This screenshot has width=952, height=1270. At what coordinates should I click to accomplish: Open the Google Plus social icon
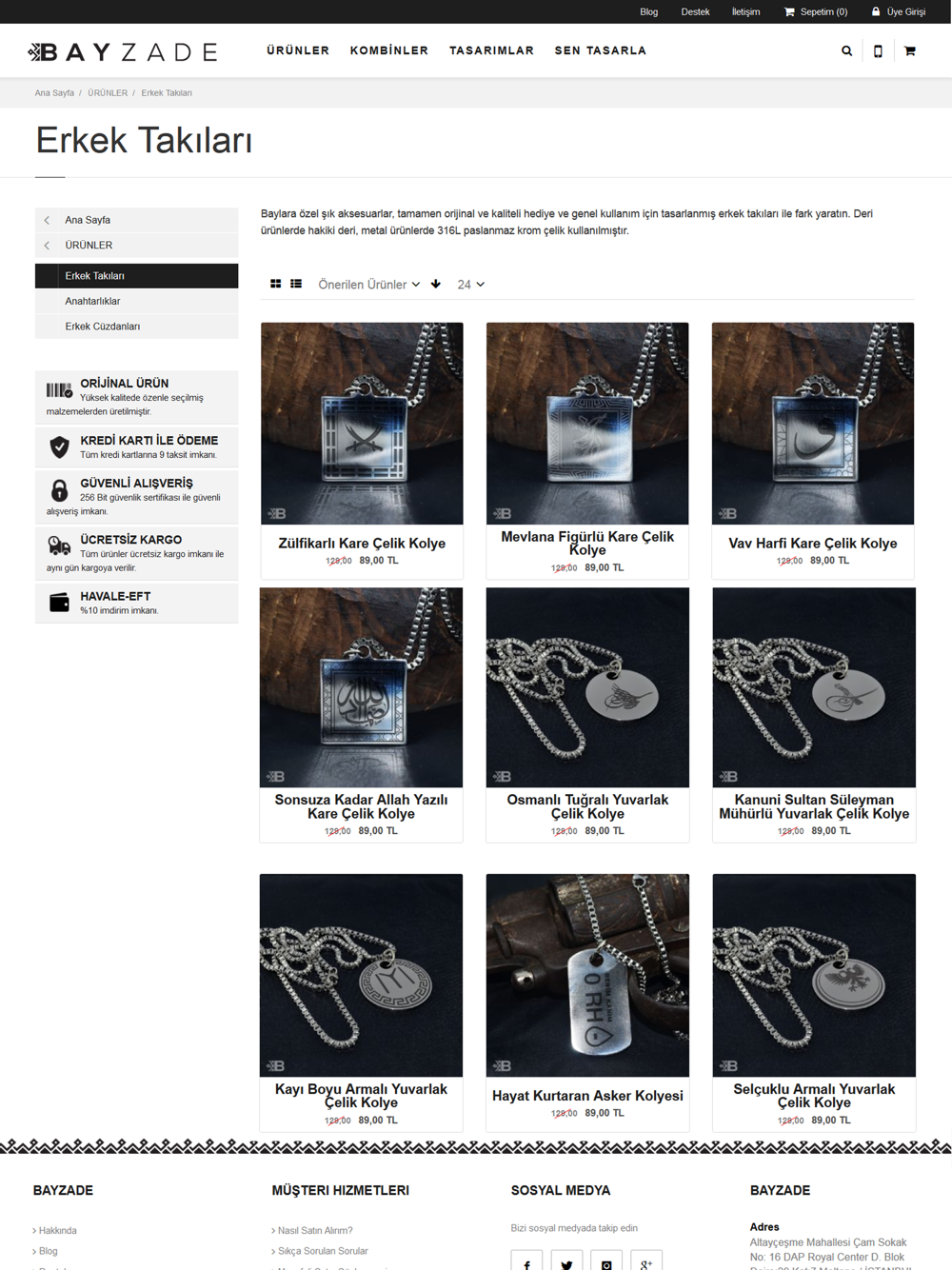pyautogui.click(x=646, y=1260)
